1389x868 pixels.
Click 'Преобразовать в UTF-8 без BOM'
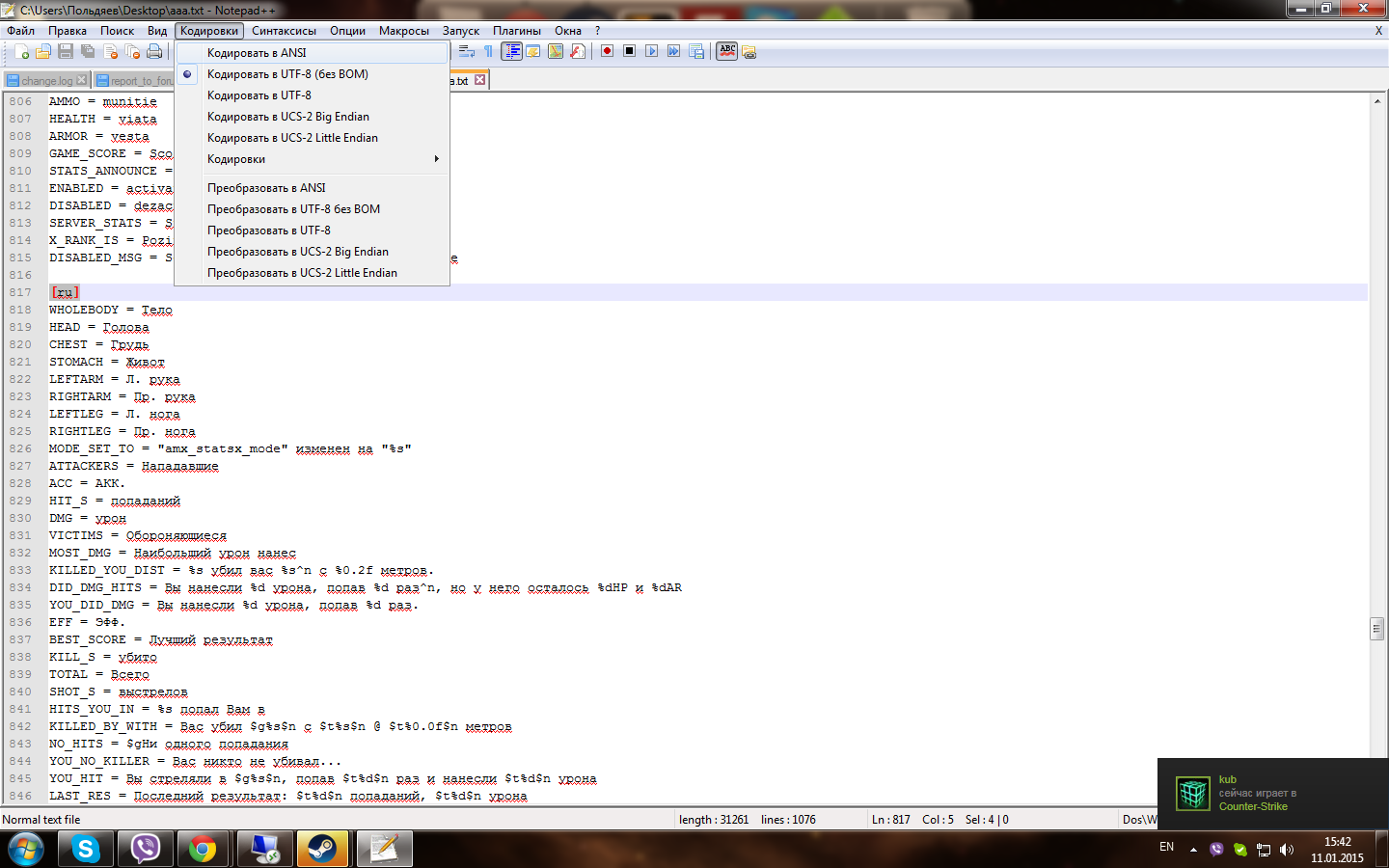(x=313, y=209)
